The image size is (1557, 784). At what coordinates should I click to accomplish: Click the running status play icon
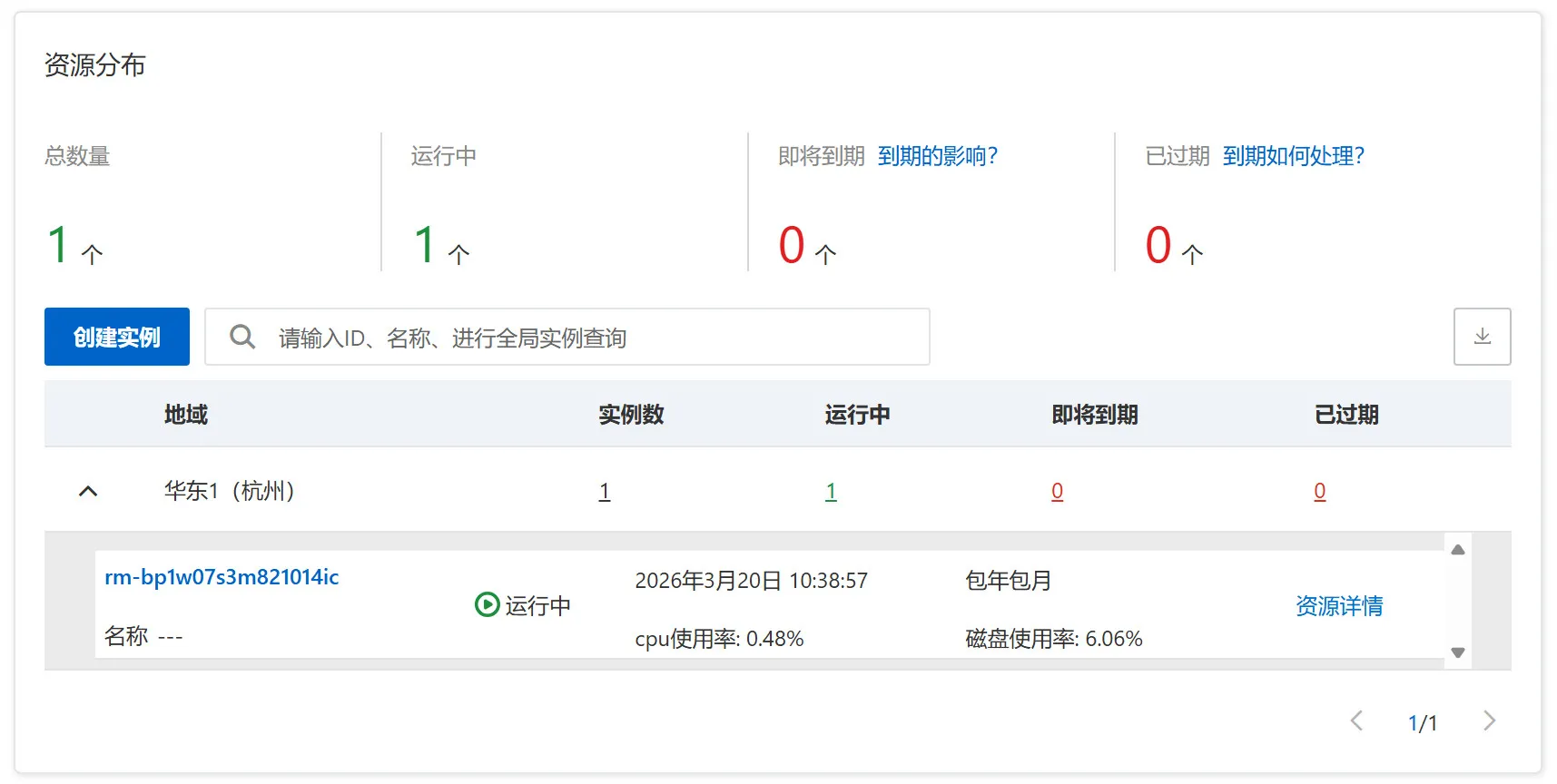click(x=487, y=604)
